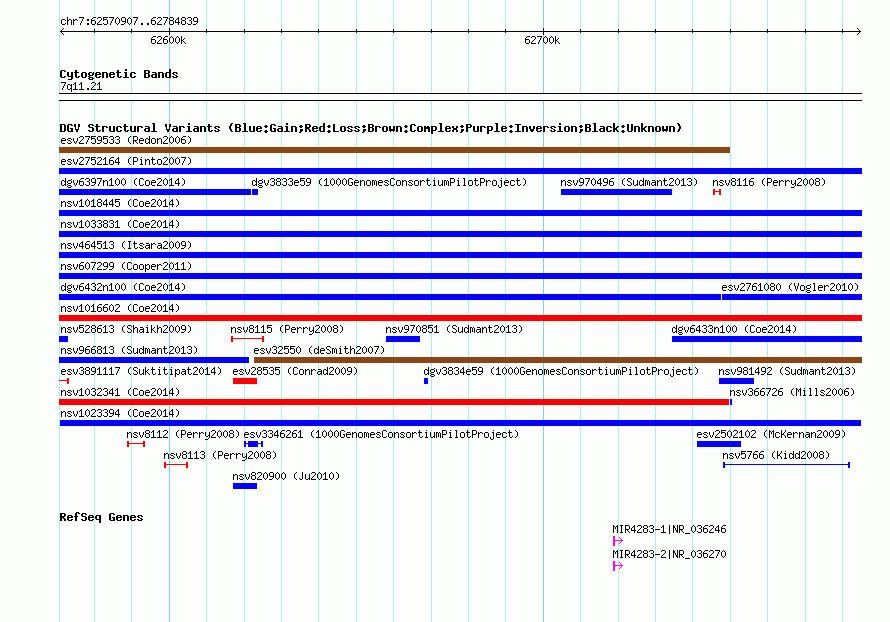Click the 62600k ruler tick label

click(x=168, y=40)
